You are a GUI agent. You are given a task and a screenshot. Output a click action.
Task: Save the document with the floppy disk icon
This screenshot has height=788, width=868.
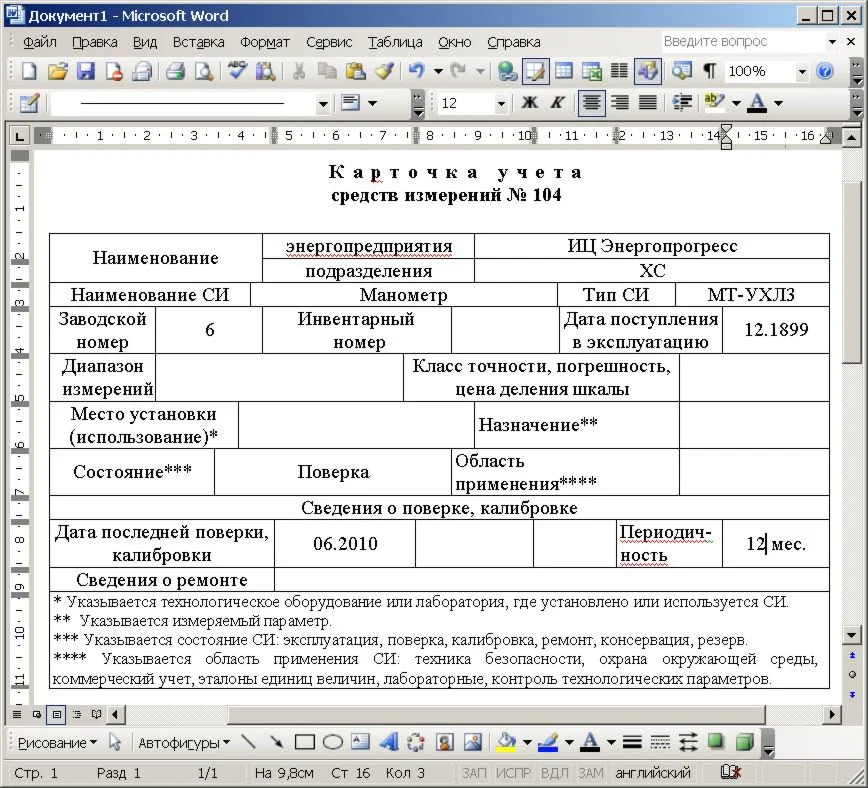pyautogui.click(x=86, y=72)
